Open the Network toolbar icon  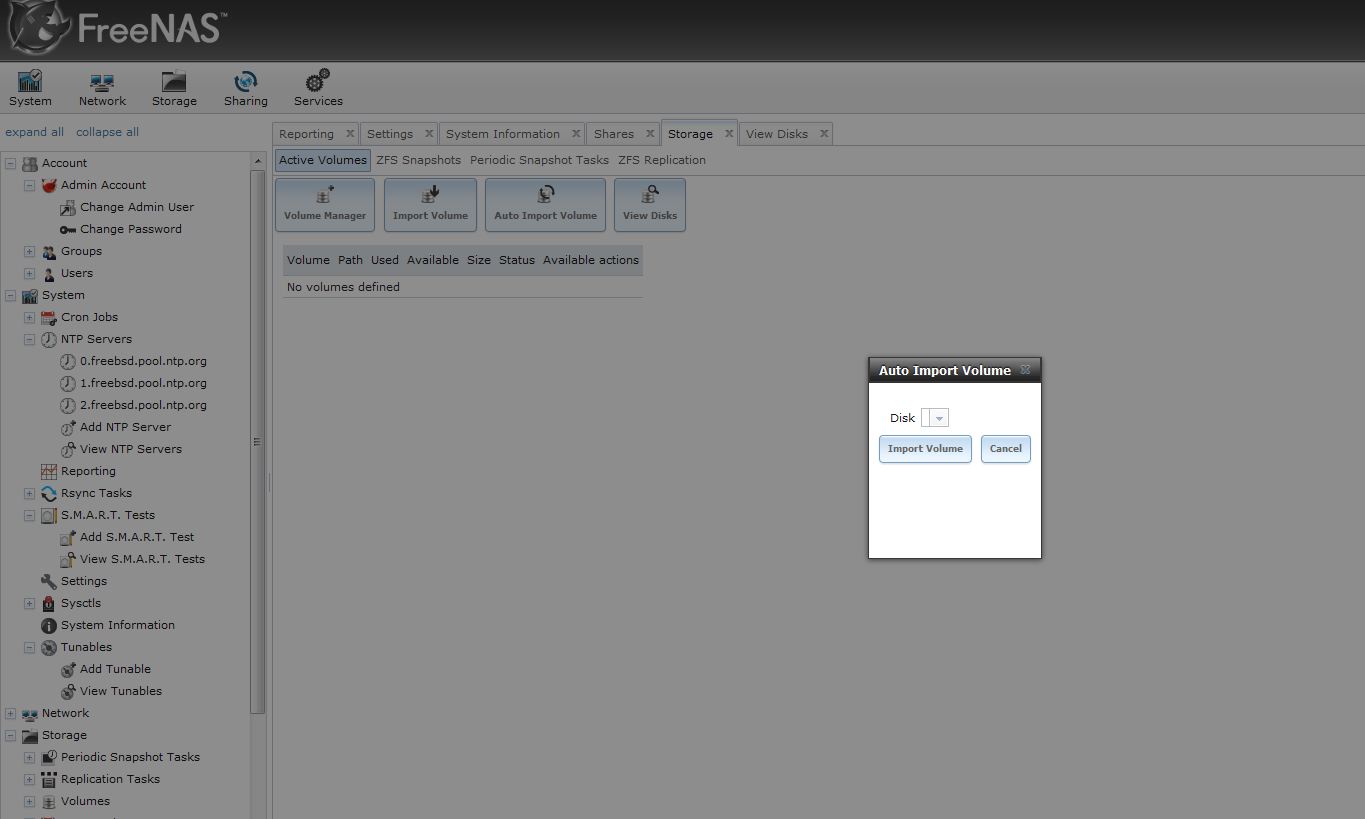click(102, 88)
